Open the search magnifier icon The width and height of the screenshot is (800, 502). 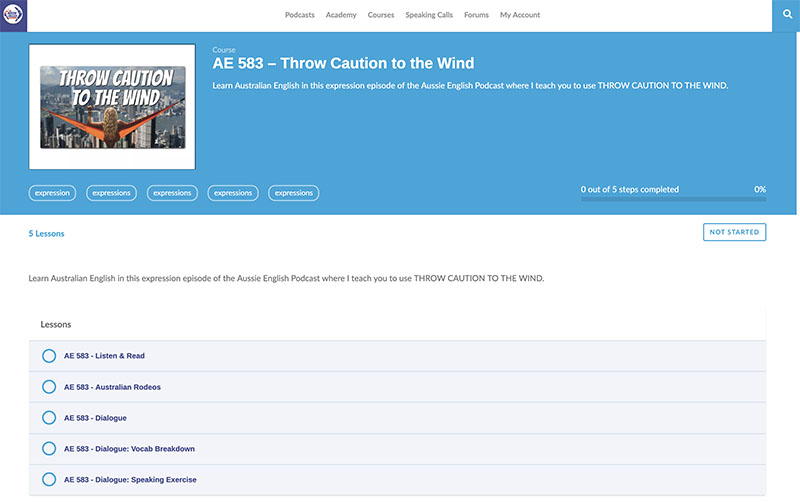pyautogui.click(x=787, y=15)
